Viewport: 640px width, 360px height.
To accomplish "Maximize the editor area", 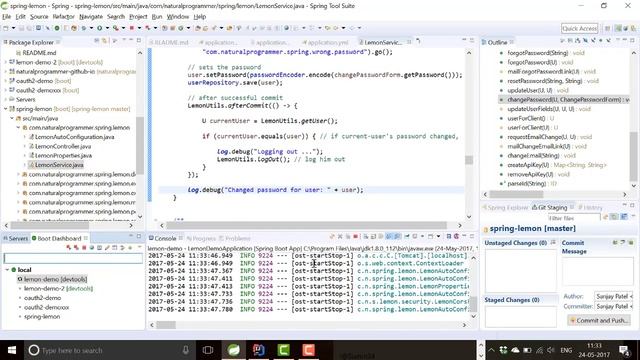I will click(472, 41).
